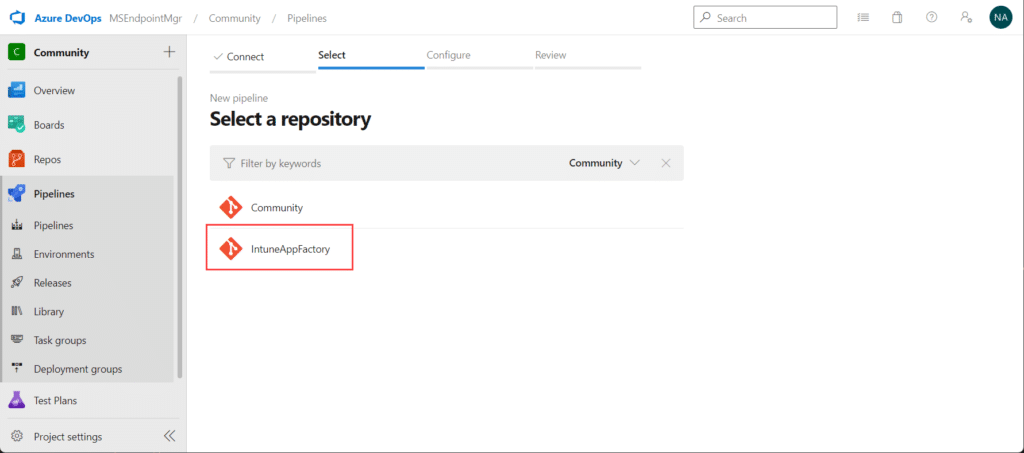
Task: Open the Azure DevOps home link
Action: point(68,18)
